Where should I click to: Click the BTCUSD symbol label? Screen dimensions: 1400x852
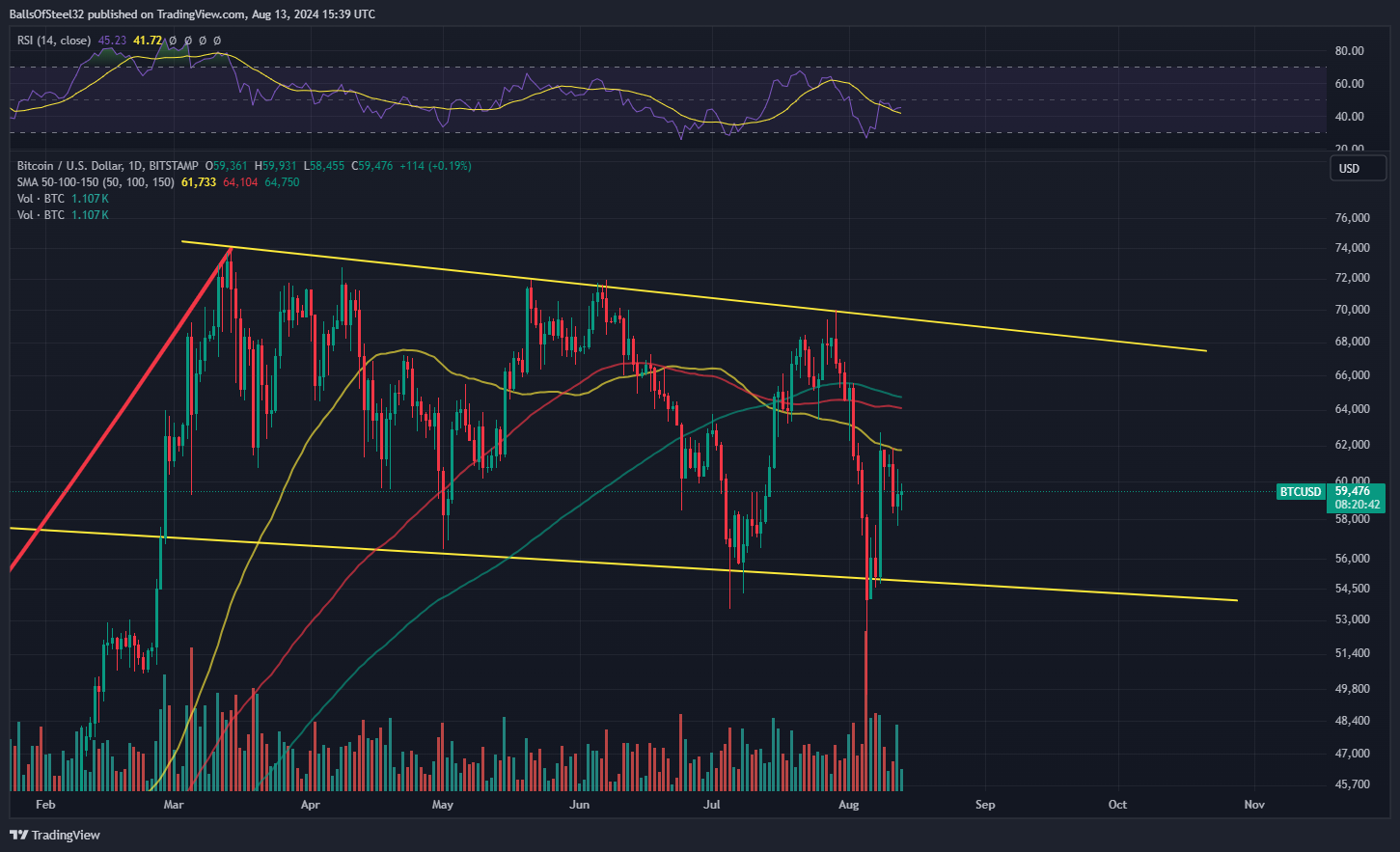[x=1300, y=492]
